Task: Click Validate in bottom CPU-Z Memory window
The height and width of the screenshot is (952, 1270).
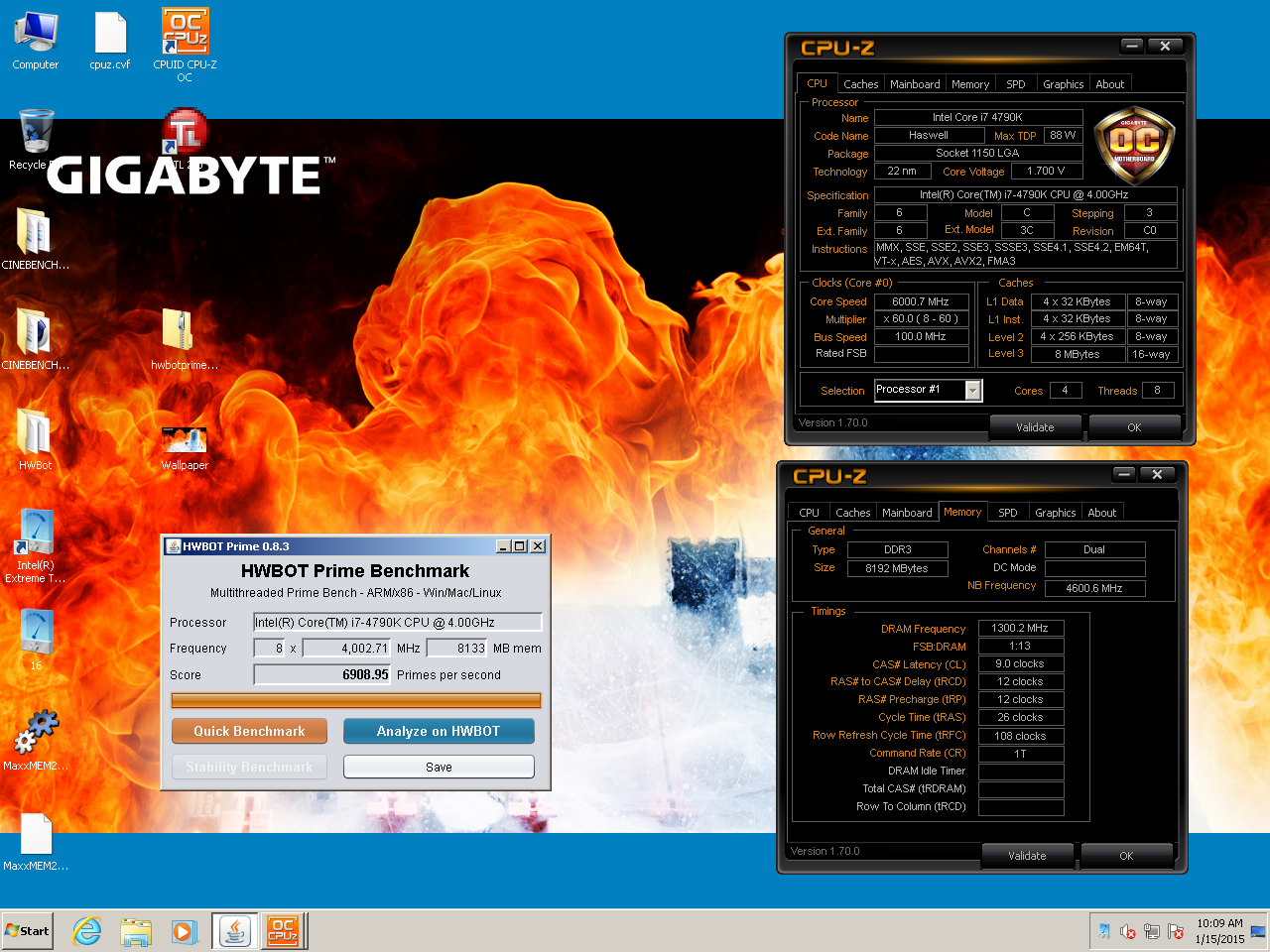Action: (x=1028, y=856)
